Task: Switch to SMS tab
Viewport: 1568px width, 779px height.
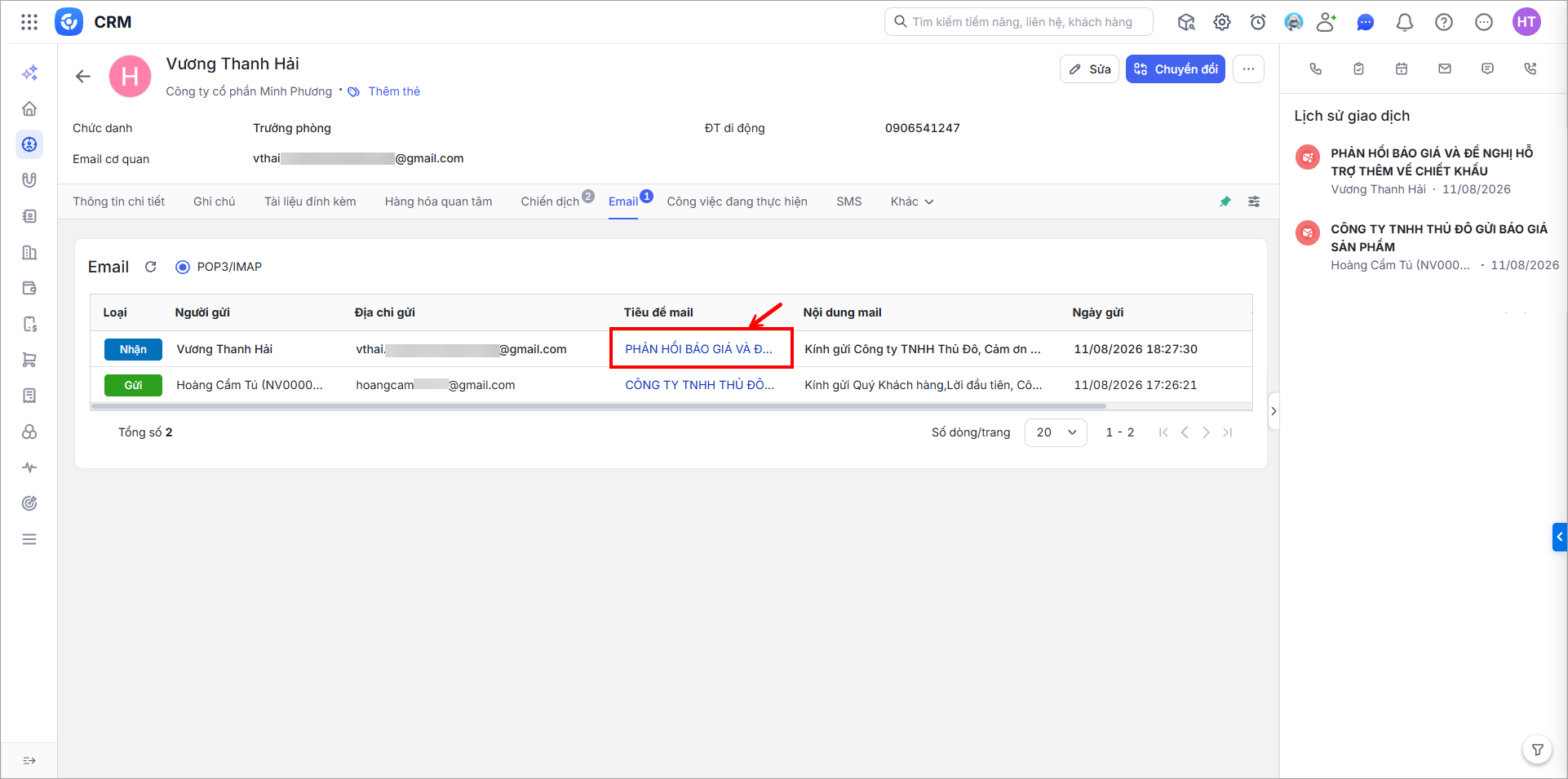Action: [x=848, y=201]
